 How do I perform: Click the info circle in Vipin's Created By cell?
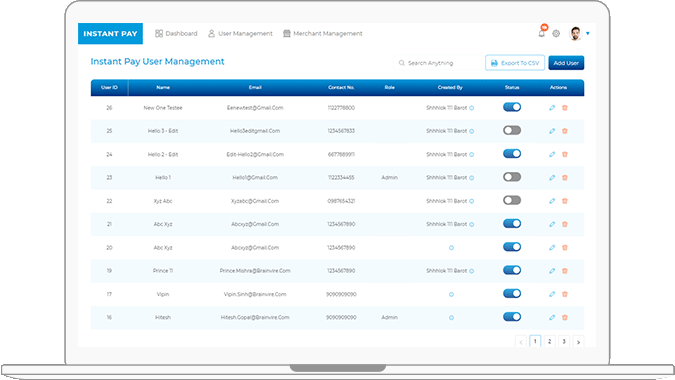(x=451, y=294)
